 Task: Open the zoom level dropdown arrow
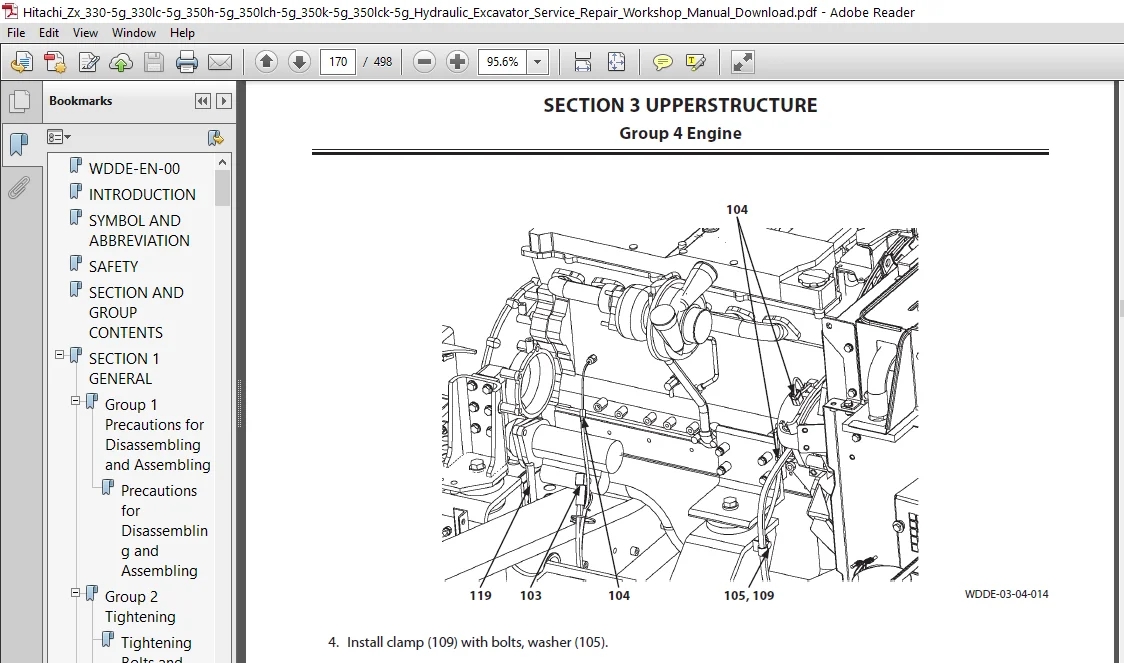[538, 62]
